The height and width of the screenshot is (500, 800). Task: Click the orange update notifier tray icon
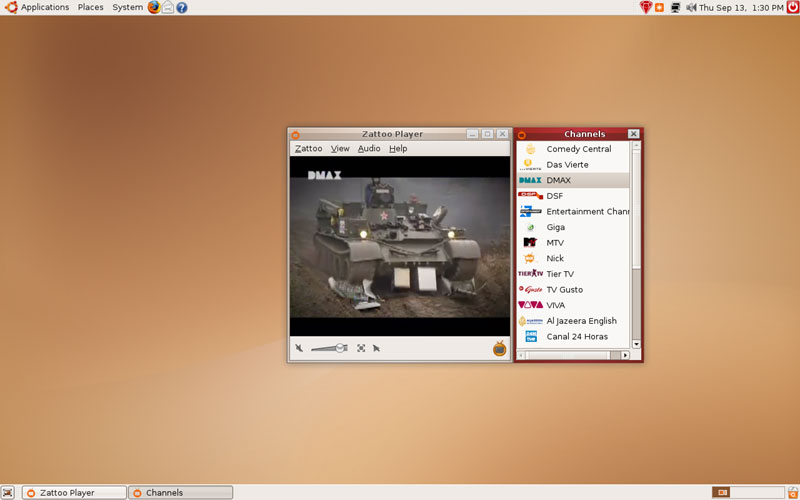coord(659,8)
